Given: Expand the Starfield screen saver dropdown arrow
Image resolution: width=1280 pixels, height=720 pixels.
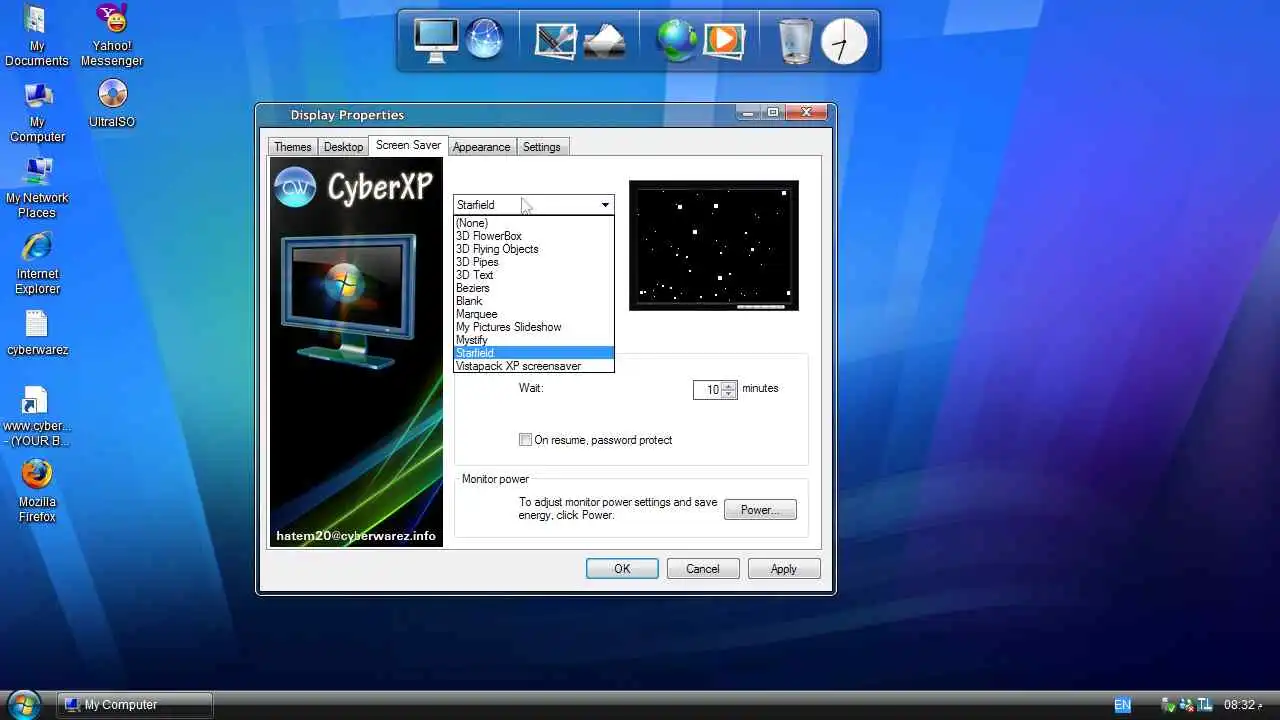Looking at the screenshot, I should (605, 205).
